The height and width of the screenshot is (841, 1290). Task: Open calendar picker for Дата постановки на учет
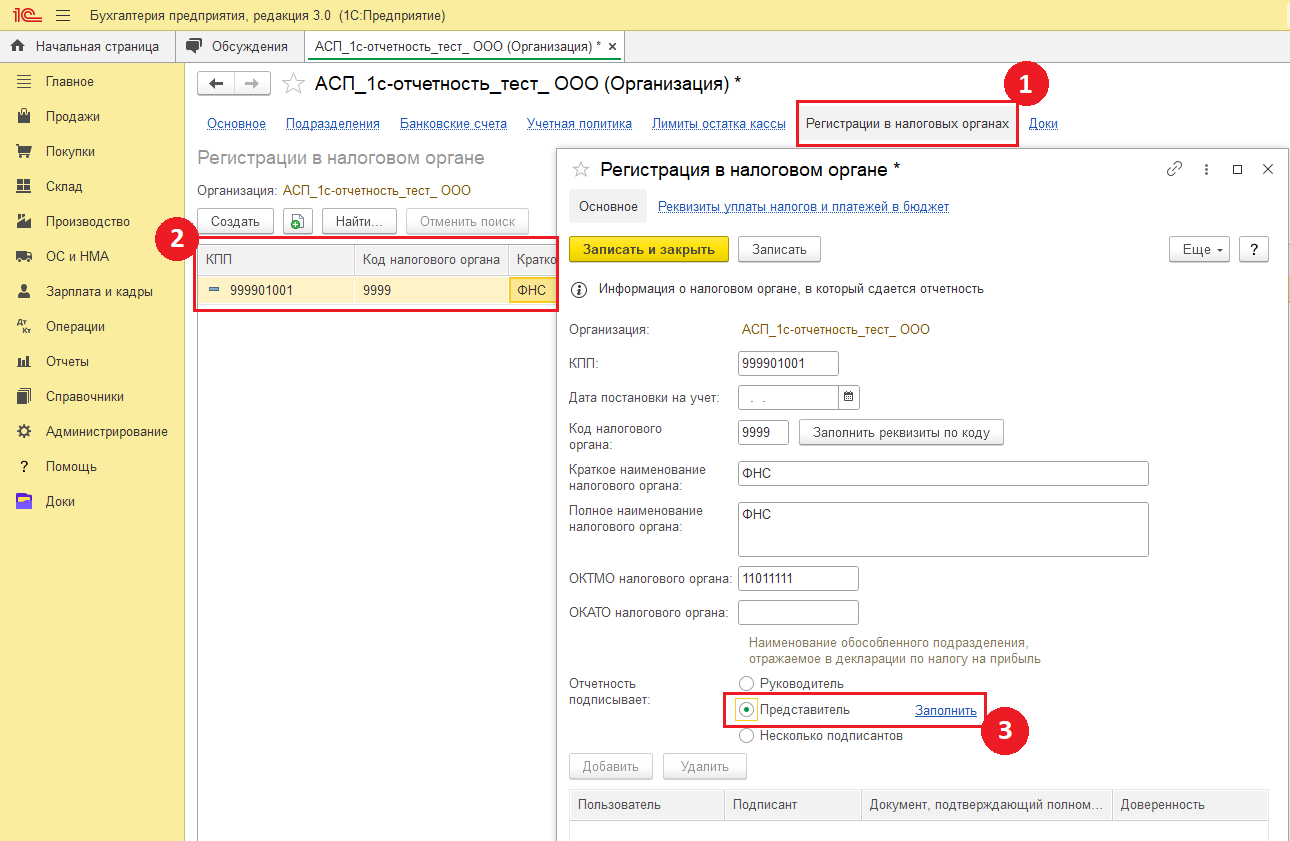pos(848,397)
